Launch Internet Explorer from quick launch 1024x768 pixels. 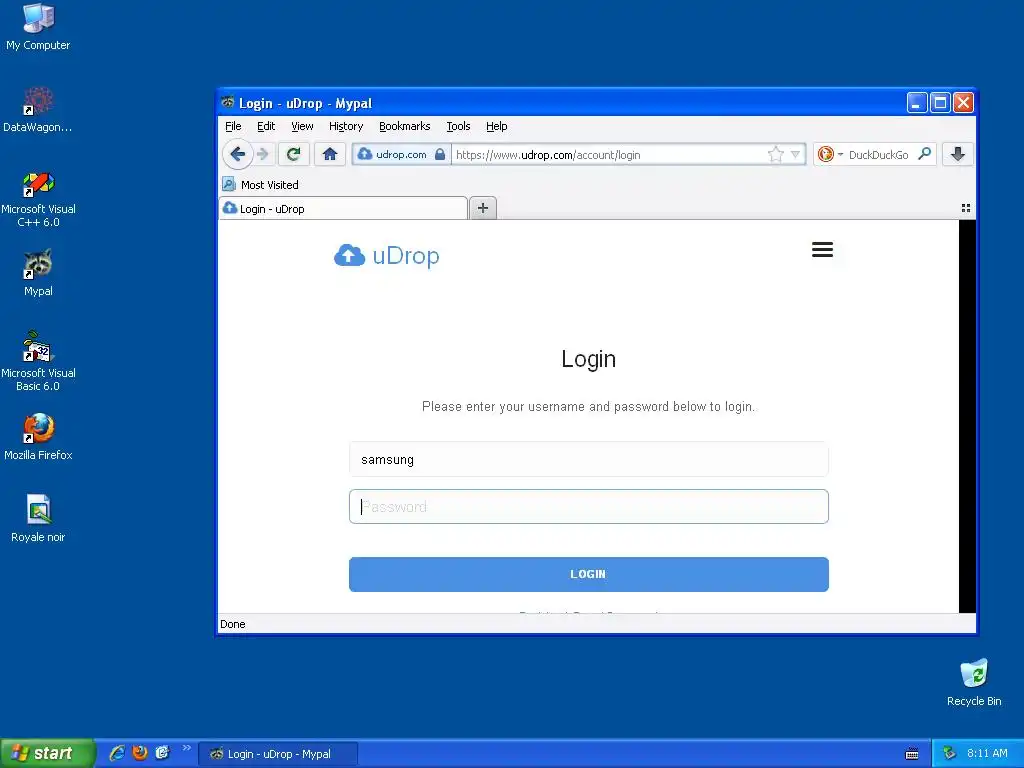pyautogui.click(x=117, y=753)
